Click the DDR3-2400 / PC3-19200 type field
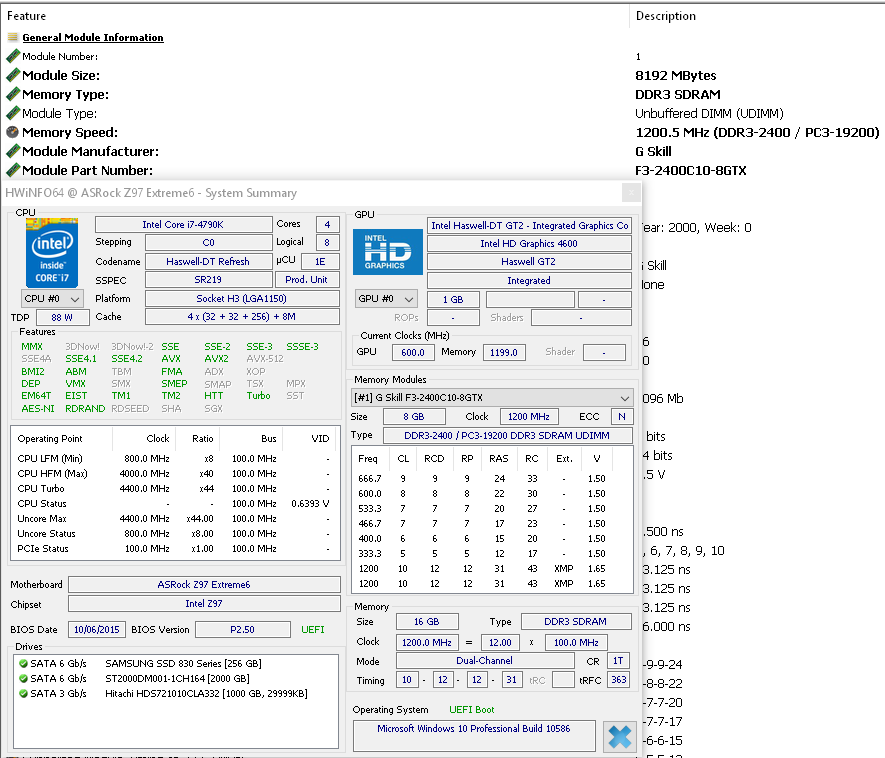Viewport: 885px width, 758px height. (507, 436)
